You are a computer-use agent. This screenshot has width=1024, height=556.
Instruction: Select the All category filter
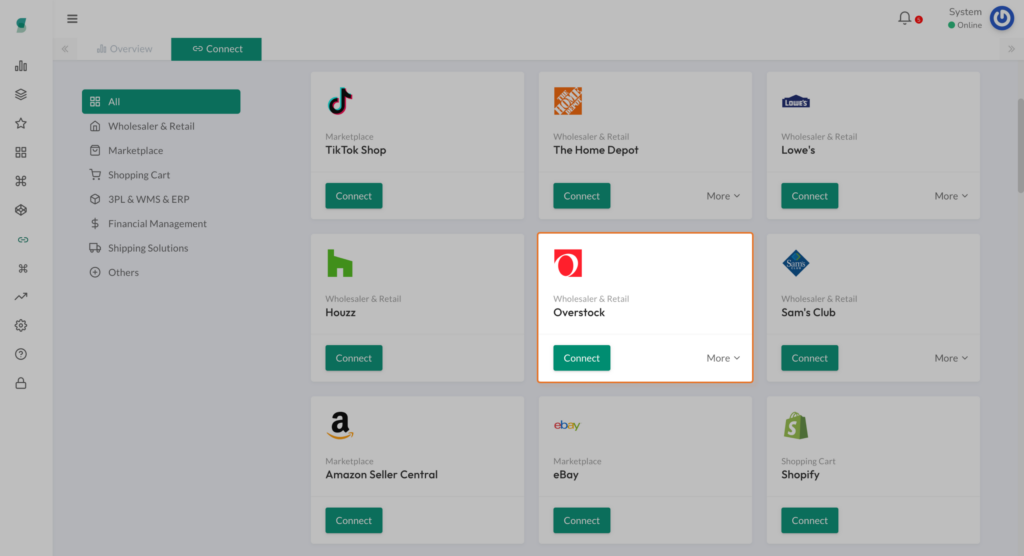coord(161,101)
